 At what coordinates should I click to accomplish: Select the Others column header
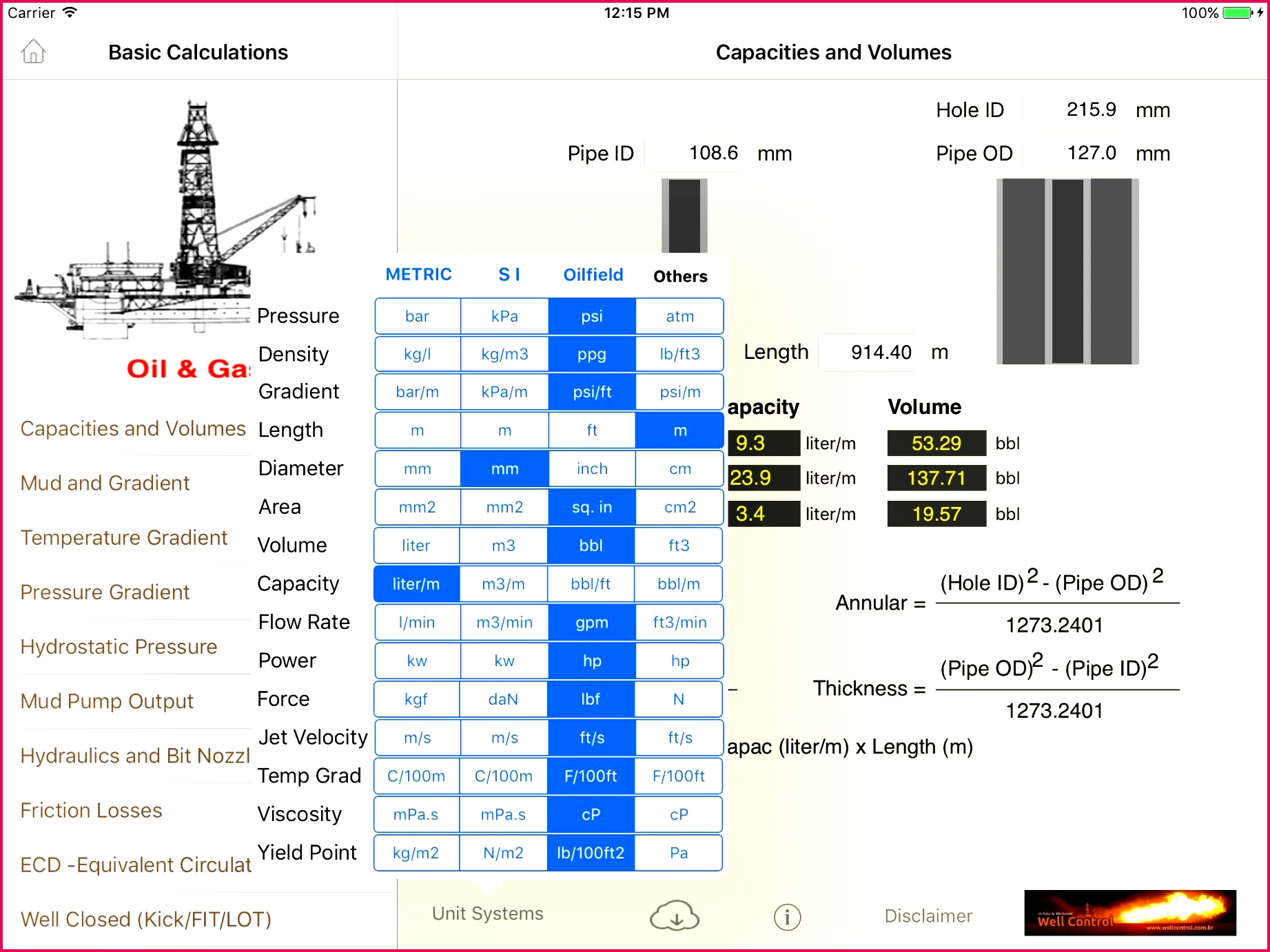[x=679, y=276]
